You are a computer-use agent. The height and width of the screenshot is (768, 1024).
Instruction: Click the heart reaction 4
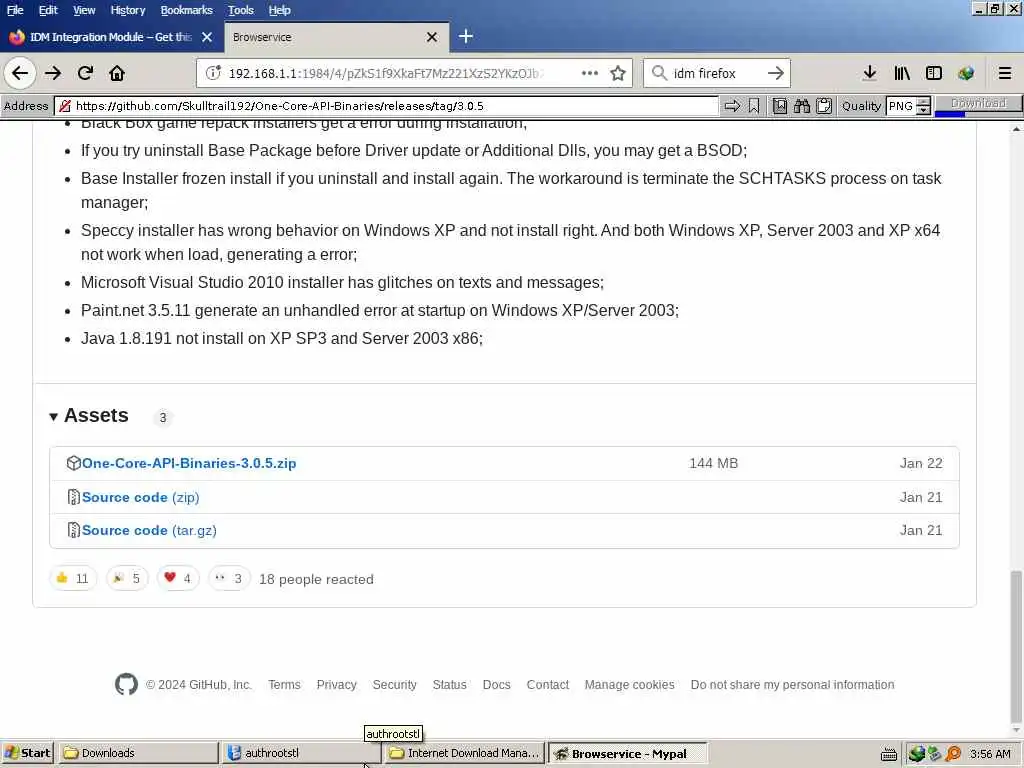point(178,578)
